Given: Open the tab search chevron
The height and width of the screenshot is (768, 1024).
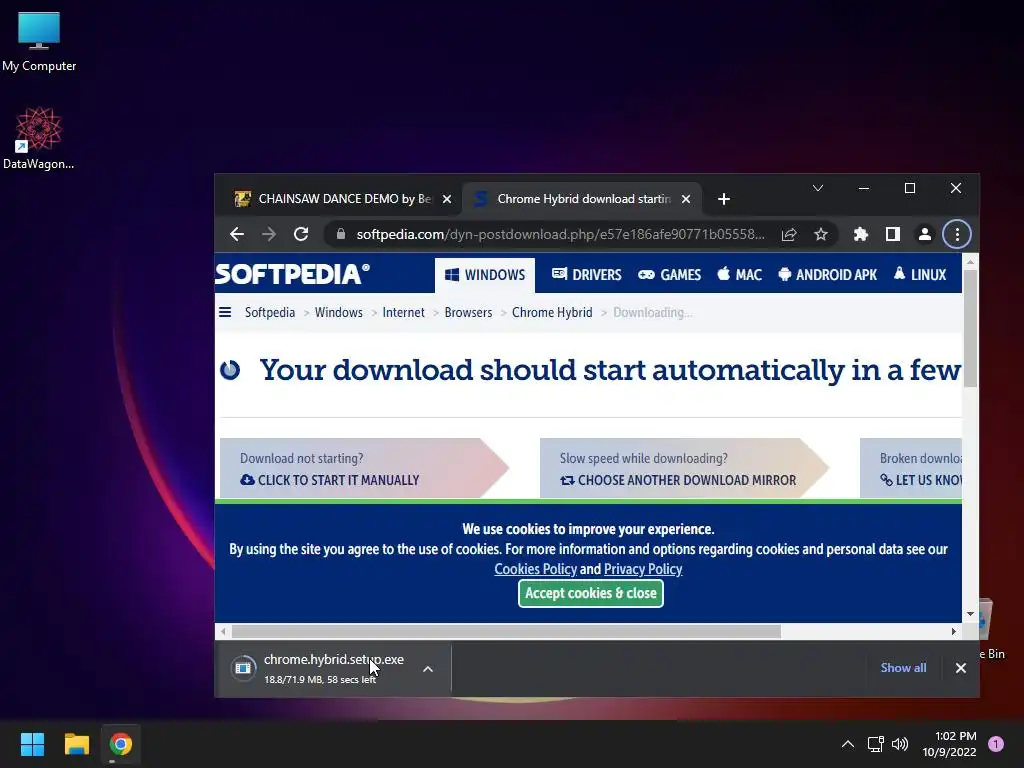Looking at the screenshot, I should point(818,189).
